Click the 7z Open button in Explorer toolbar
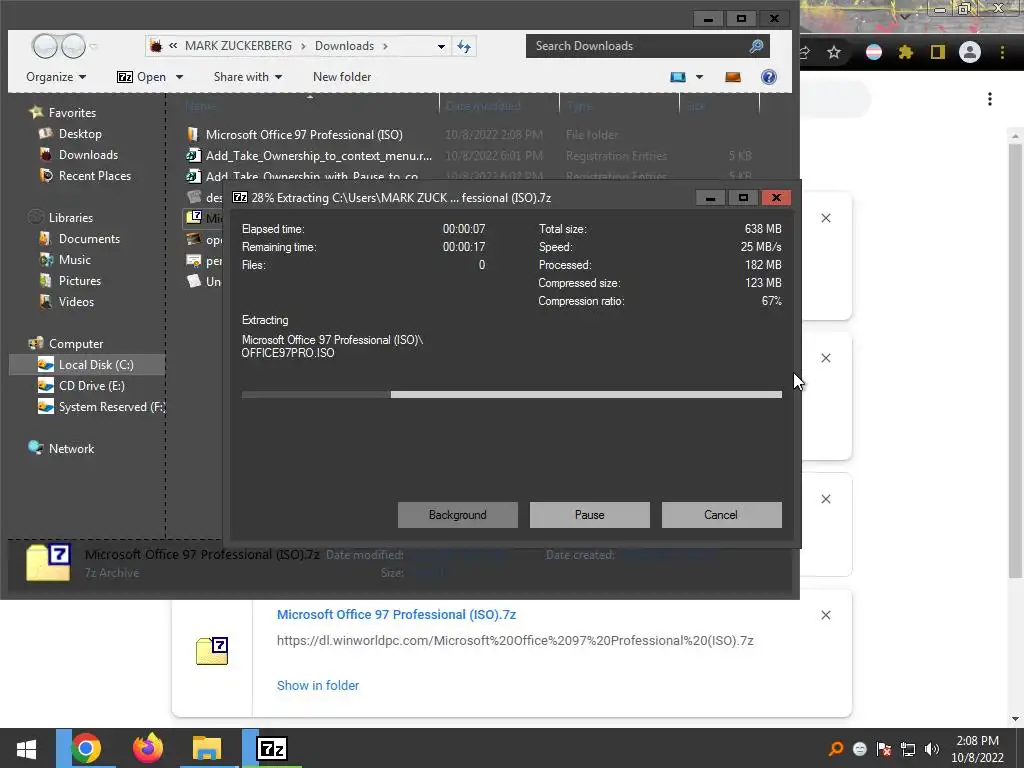Screen dimensions: 1024x768 (x=141, y=77)
